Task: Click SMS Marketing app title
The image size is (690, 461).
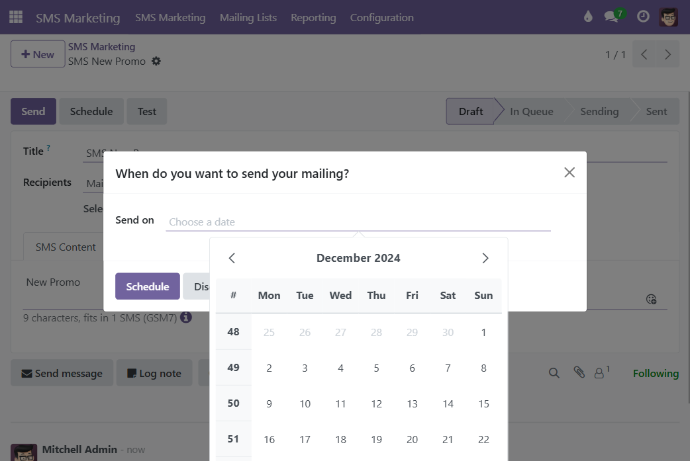Action: [x=78, y=18]
